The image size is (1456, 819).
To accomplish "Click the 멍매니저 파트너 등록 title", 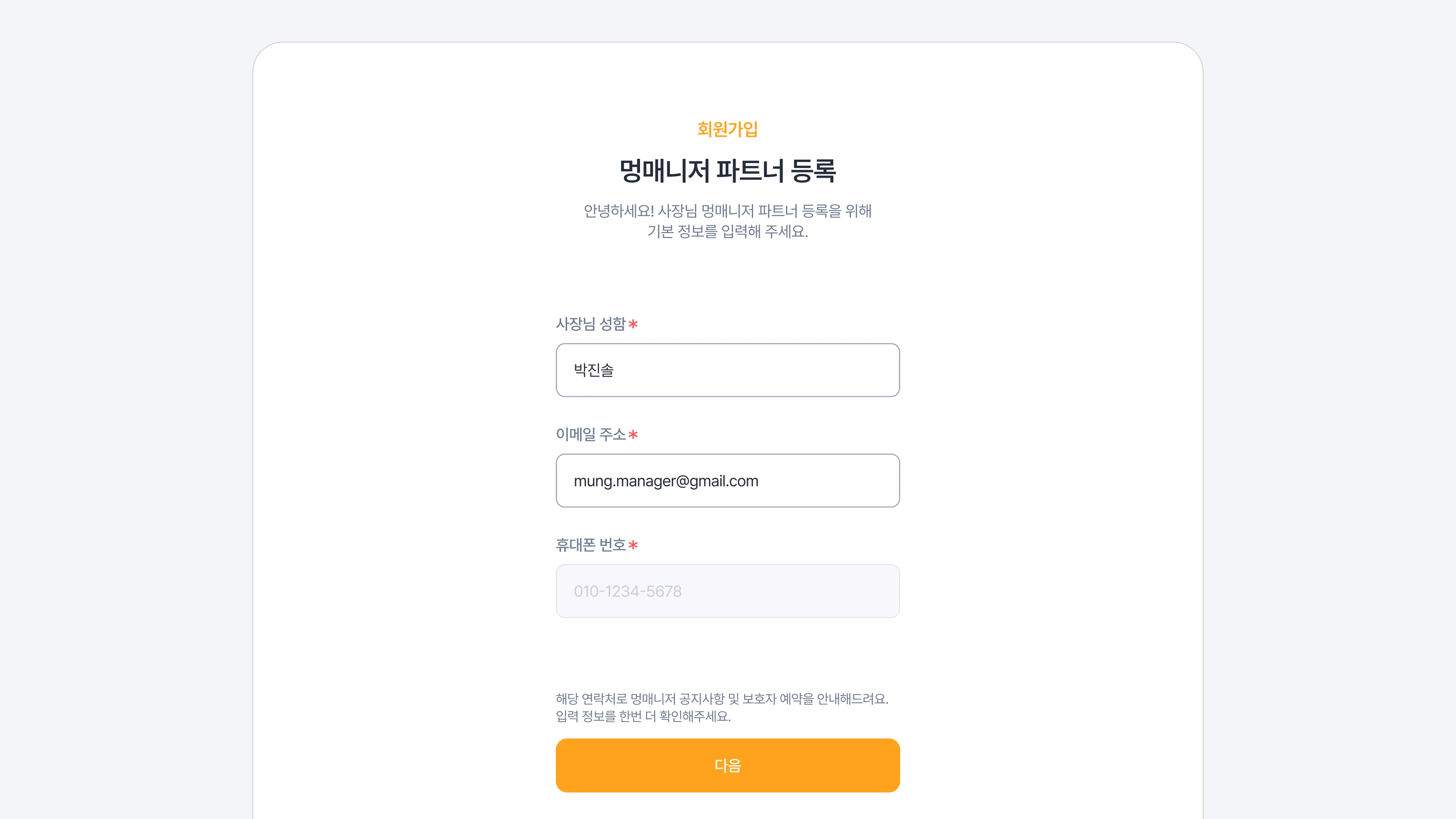I will [x=728, y=170].
